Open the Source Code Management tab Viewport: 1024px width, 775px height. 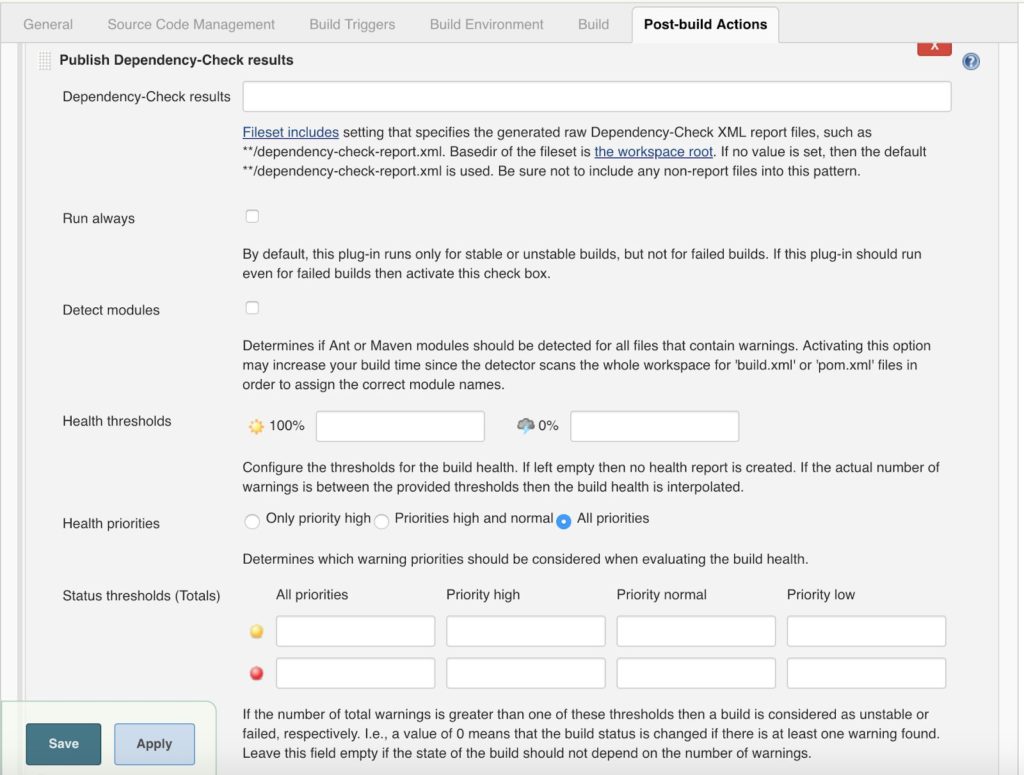[191, 24]
